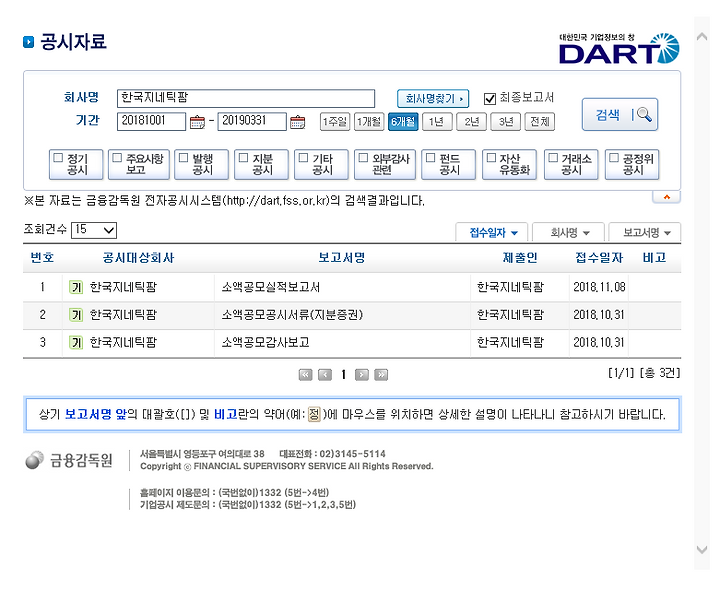Viewport: 720px width, 590px height.
Task: Click the scrollbar down arrow
Action: [702, 550]
